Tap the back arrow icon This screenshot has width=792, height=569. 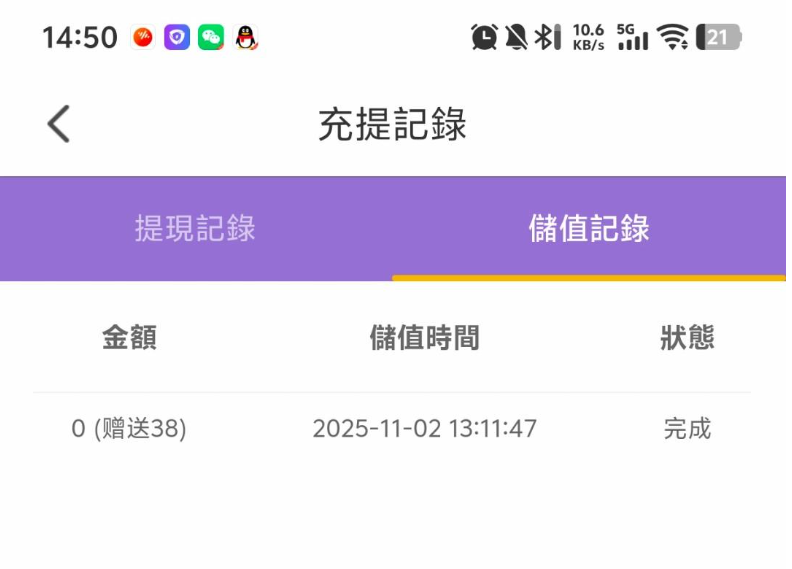pyautogui.click(x=59, y=125)
